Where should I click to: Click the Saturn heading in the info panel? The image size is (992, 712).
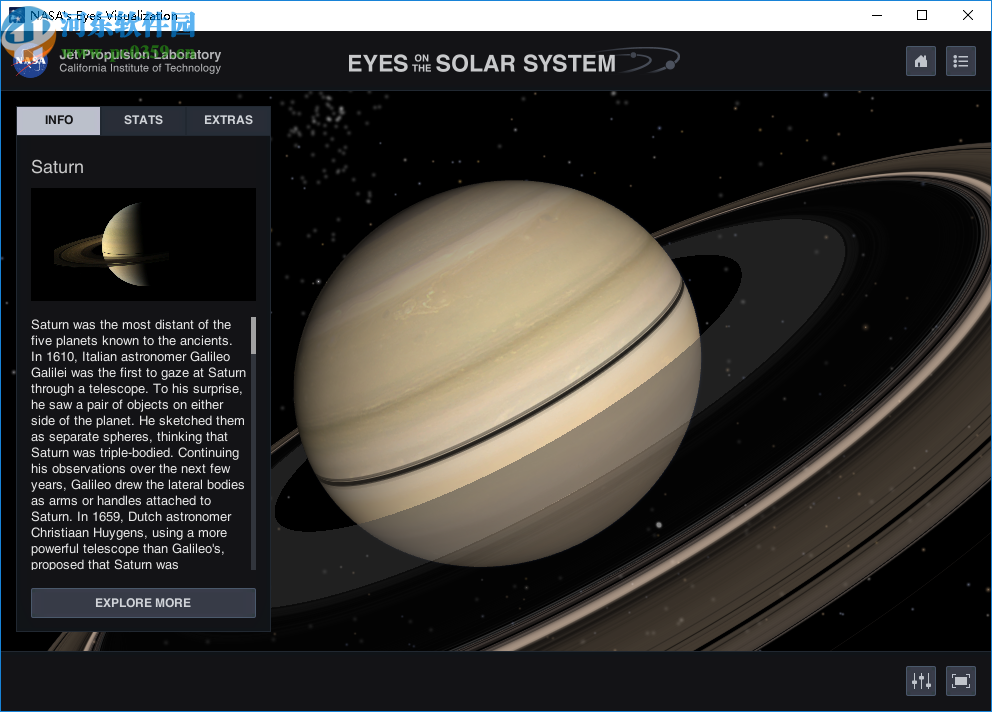57,167
